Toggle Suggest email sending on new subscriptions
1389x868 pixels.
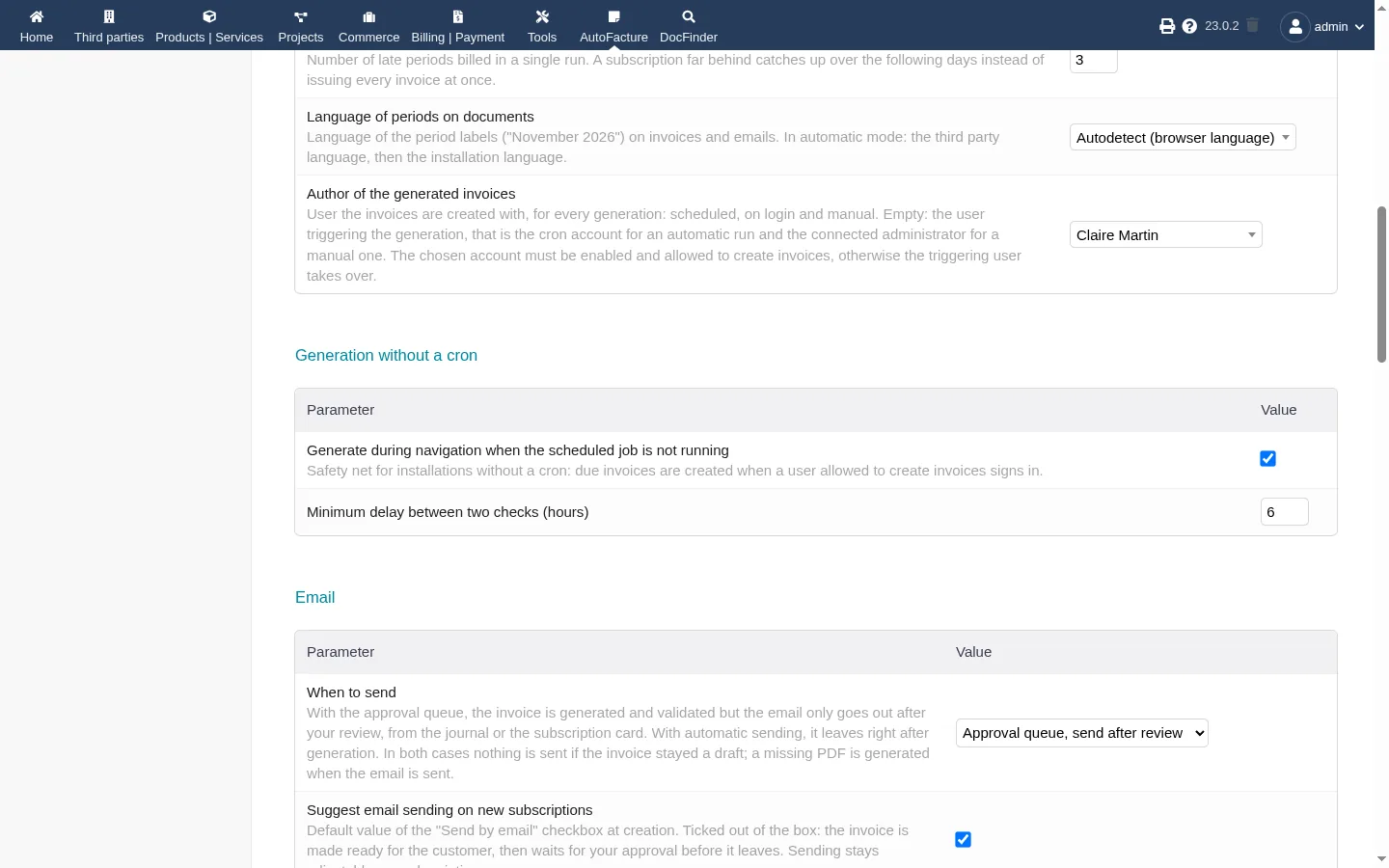pos(963,840)
